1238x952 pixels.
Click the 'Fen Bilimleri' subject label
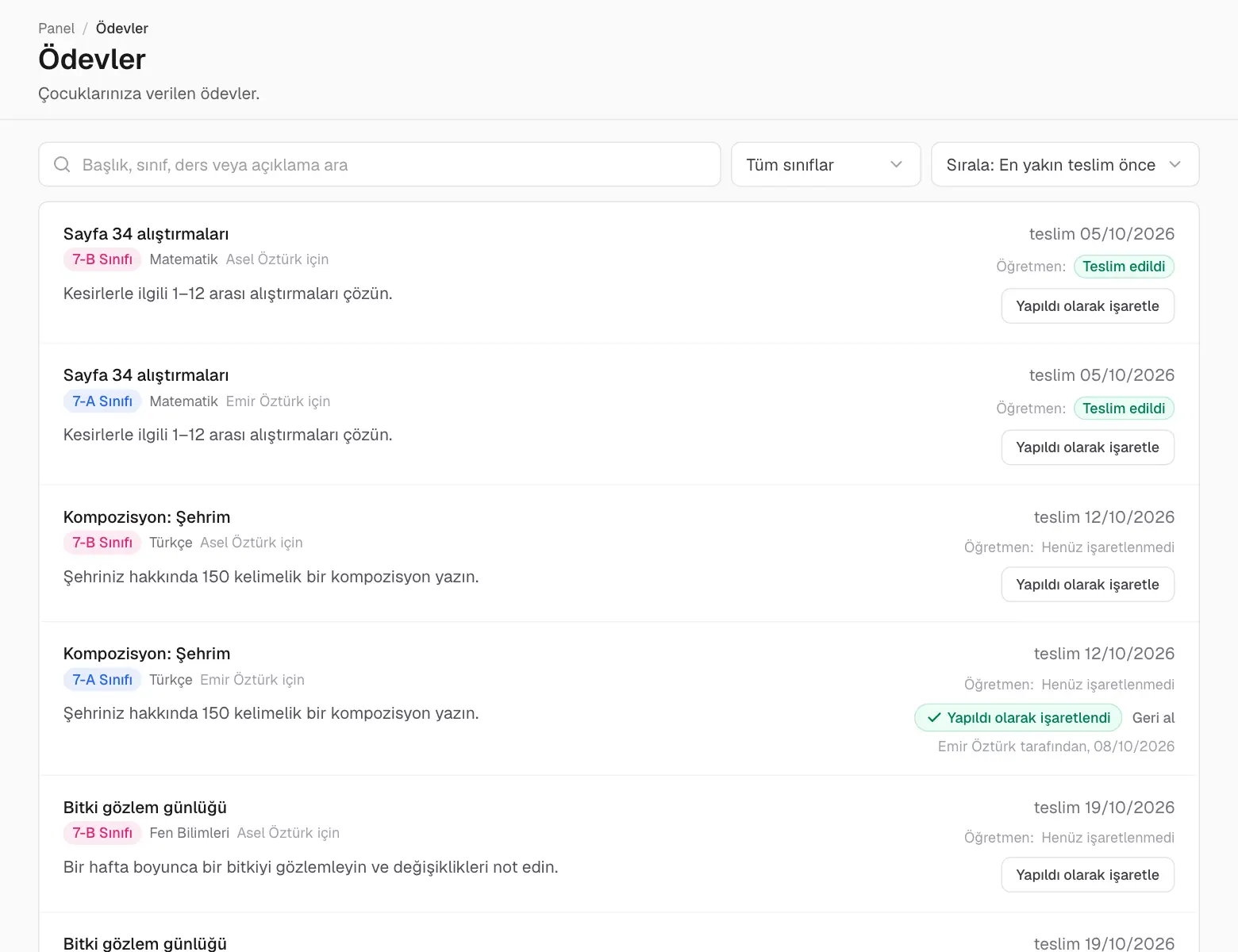tap(189, 833)
